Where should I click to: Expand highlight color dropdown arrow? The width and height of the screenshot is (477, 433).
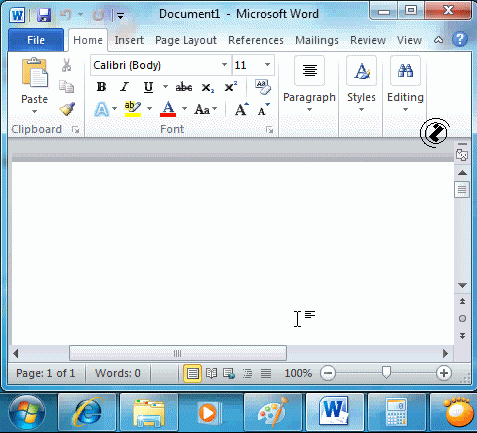pos(149,109)
